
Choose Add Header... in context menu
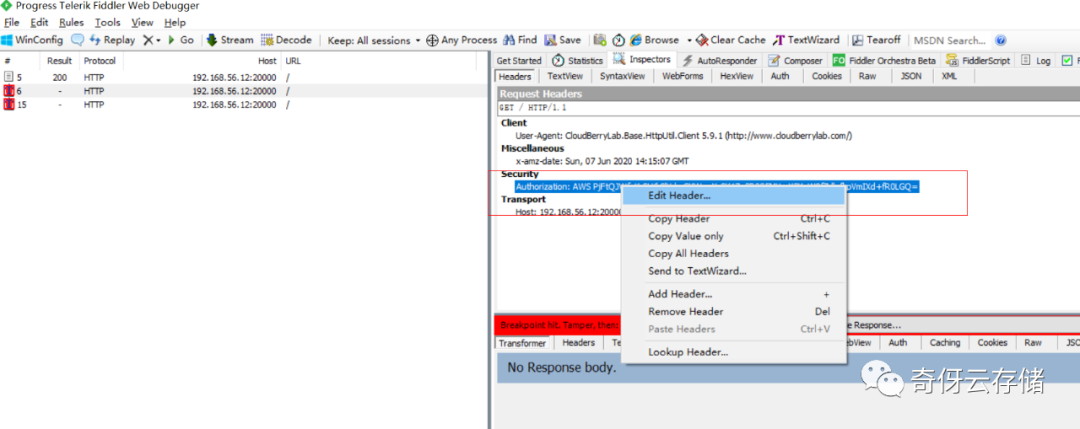[x=734, y=294]
